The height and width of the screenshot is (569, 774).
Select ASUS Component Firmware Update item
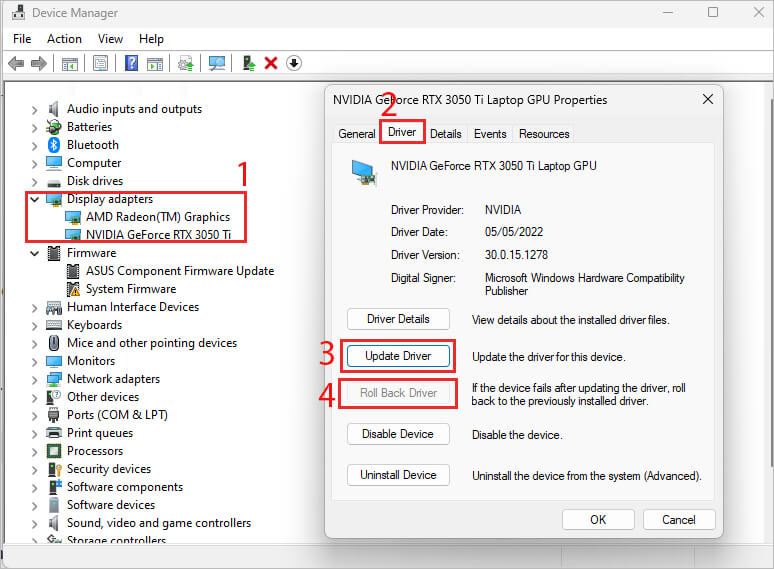(180, 271)
